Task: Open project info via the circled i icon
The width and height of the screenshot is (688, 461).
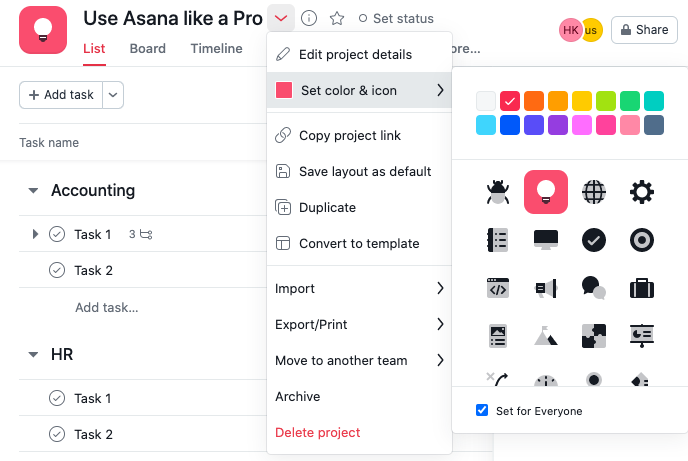Action: (x=309, y=18)
